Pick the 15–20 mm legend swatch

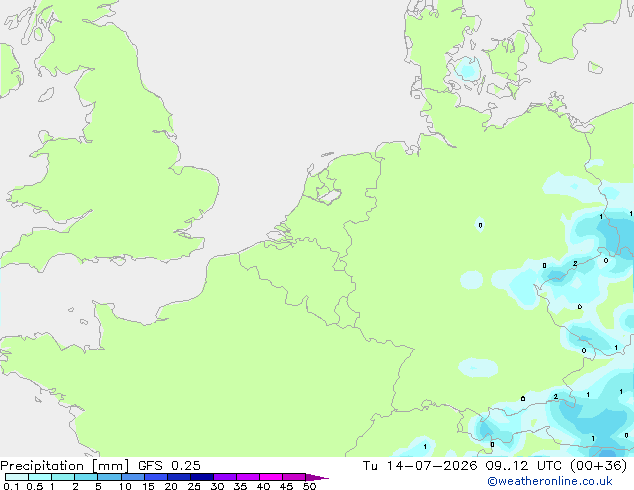(x=156, y=477)
